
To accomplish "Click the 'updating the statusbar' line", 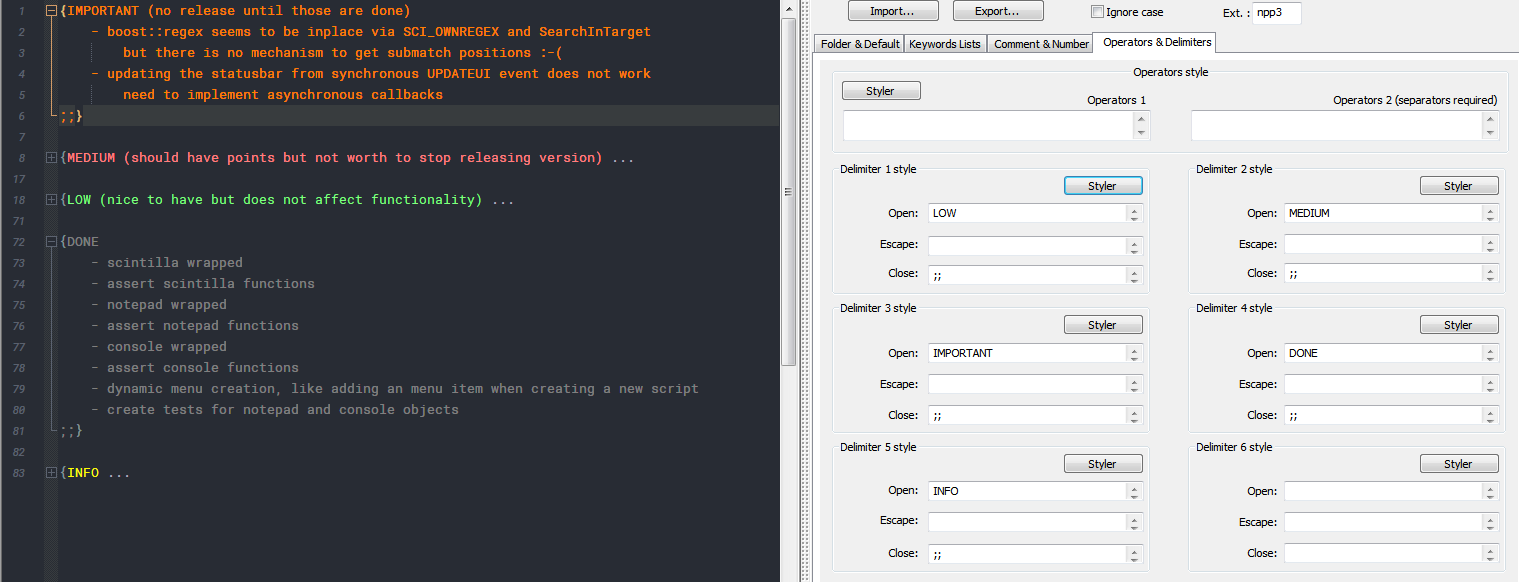I will (371, 74).
